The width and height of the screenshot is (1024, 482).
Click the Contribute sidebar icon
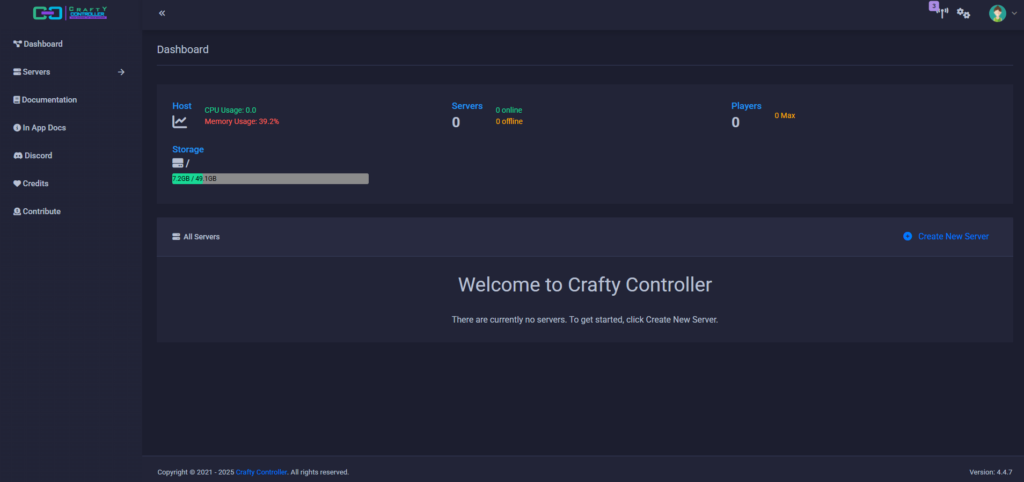[17, 212]
